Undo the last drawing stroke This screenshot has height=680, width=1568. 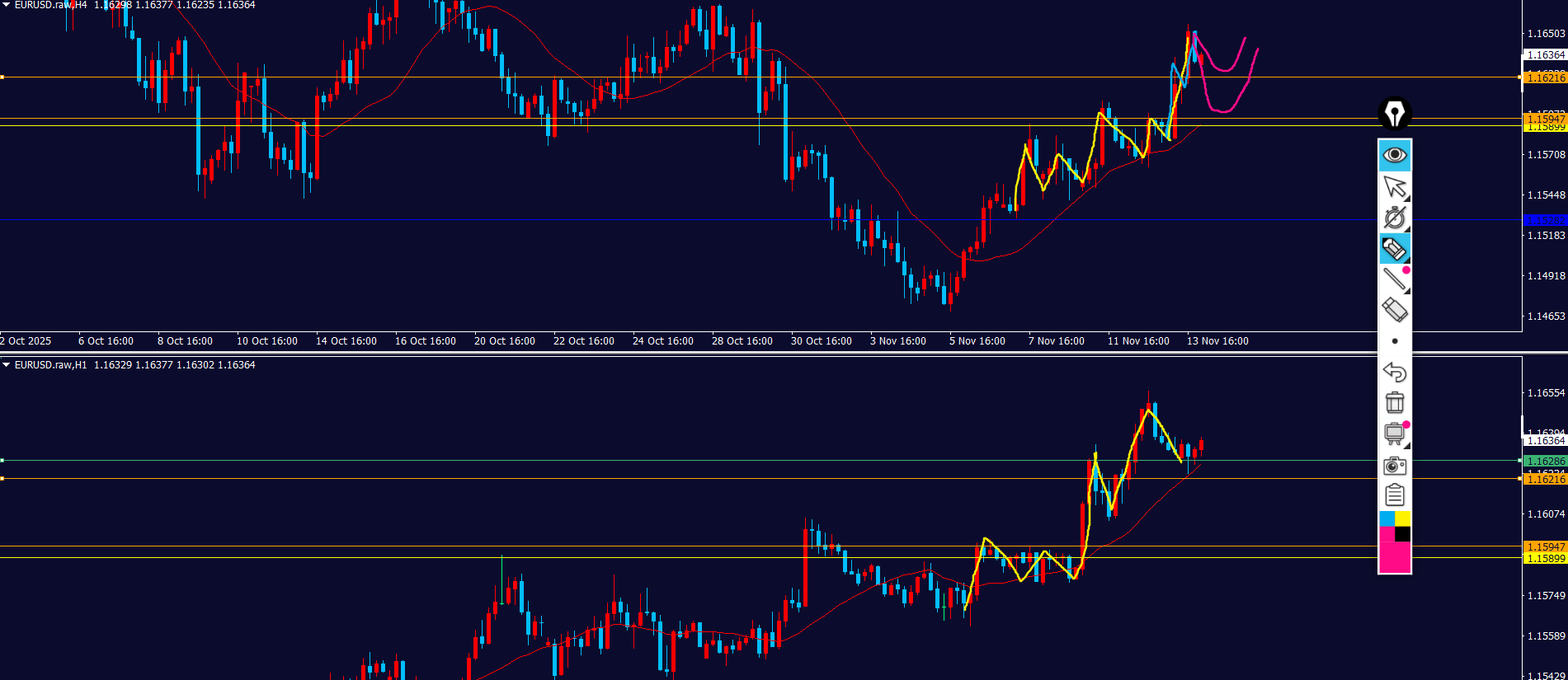coord(1395,372)
